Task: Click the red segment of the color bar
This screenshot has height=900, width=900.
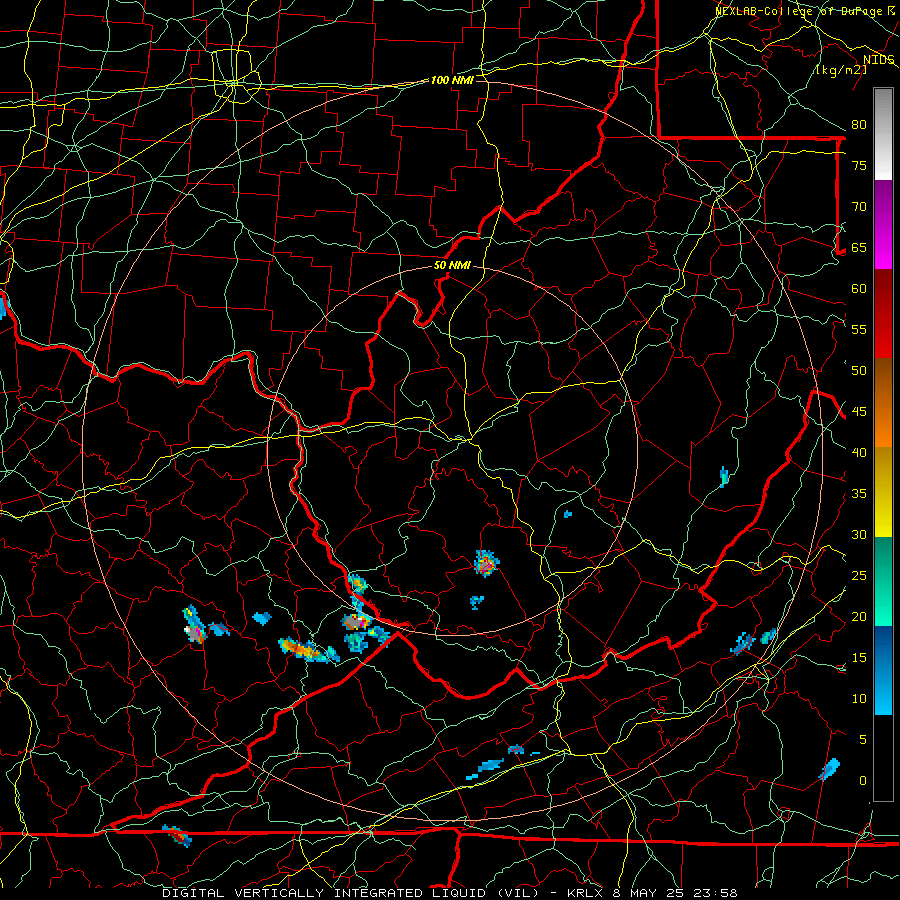Action: (883, 314)
